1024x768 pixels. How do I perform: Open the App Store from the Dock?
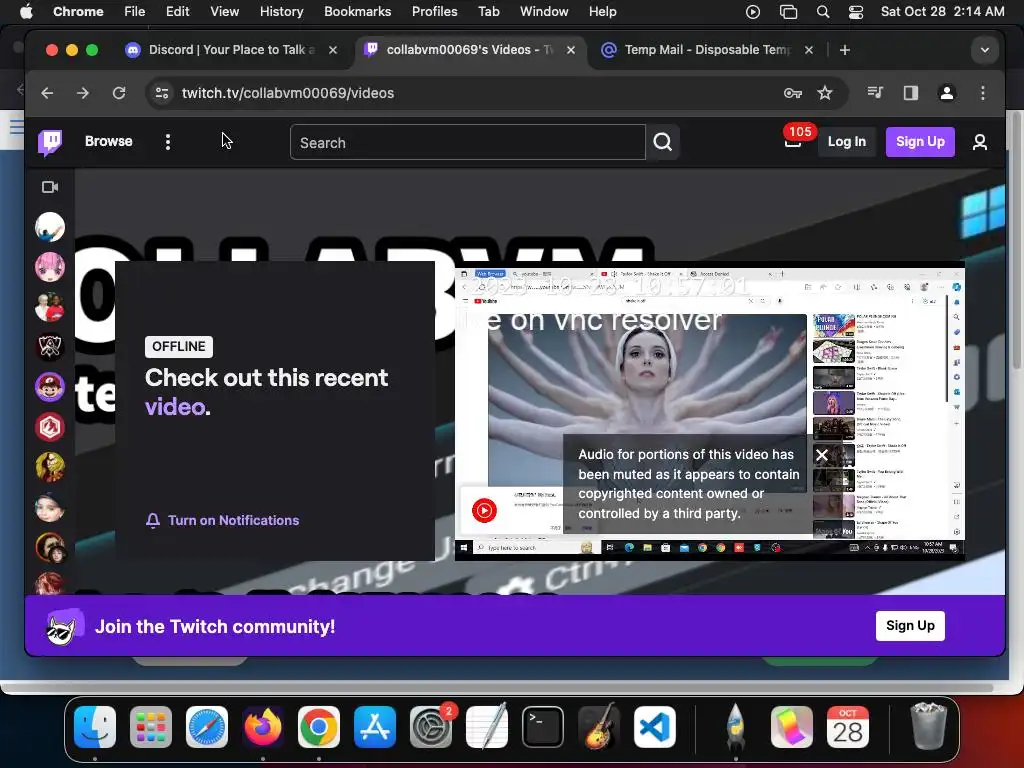(x=375, y=727)
